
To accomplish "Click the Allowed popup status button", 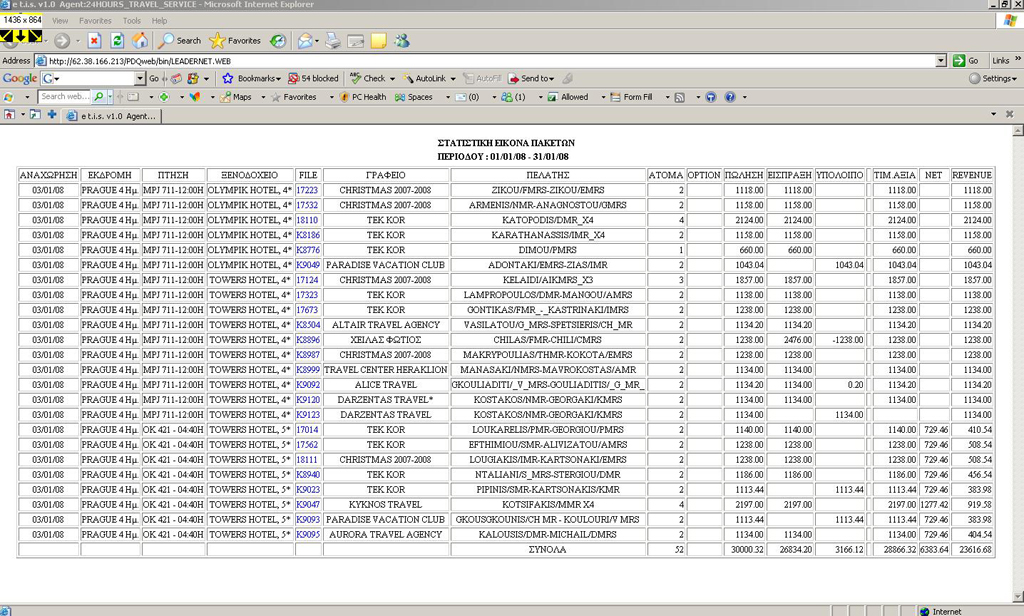I will click(568, 97).
